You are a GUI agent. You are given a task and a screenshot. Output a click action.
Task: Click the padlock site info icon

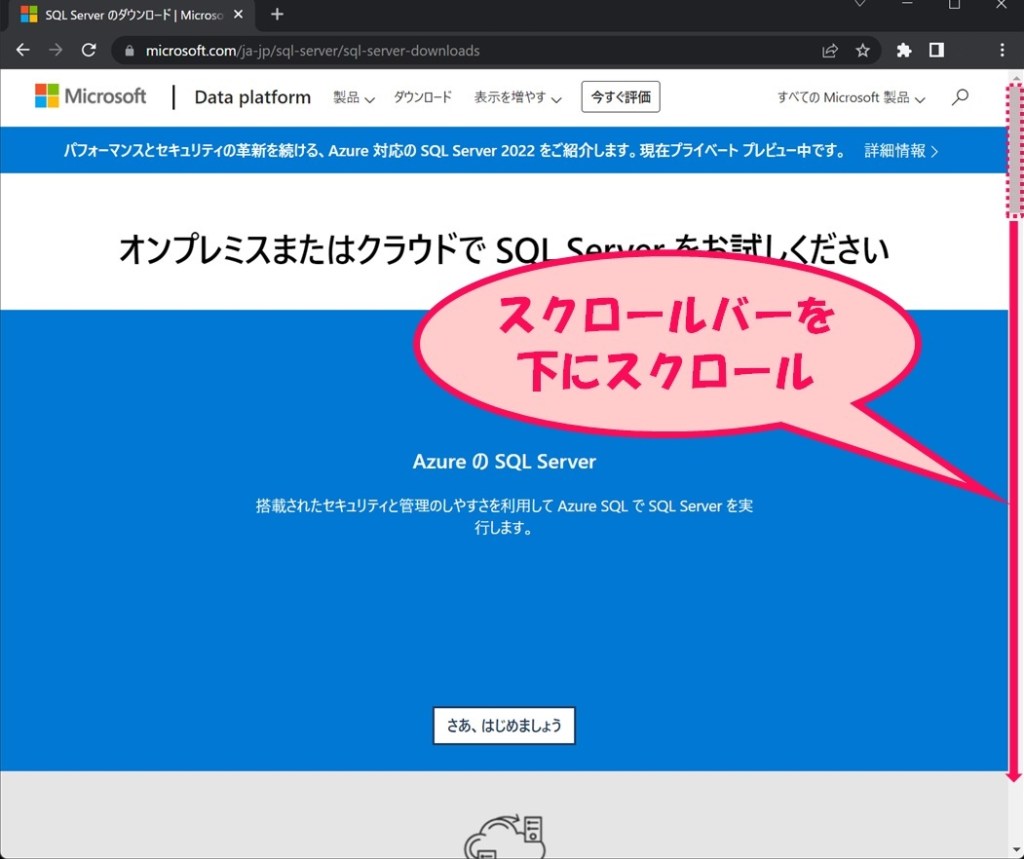(129, 51)
